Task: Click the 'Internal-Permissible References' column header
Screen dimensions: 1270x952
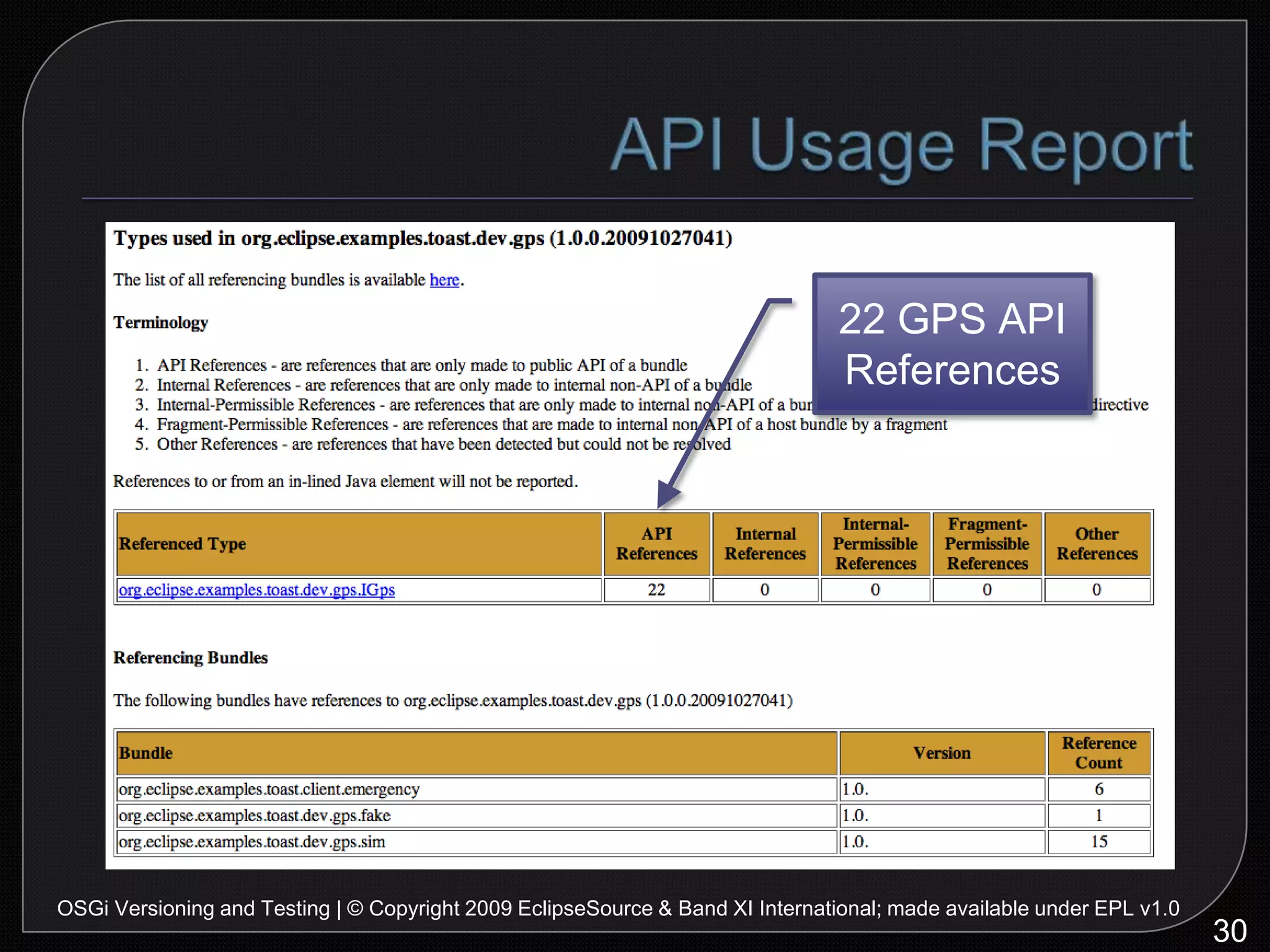Action: tap(876, 544)
